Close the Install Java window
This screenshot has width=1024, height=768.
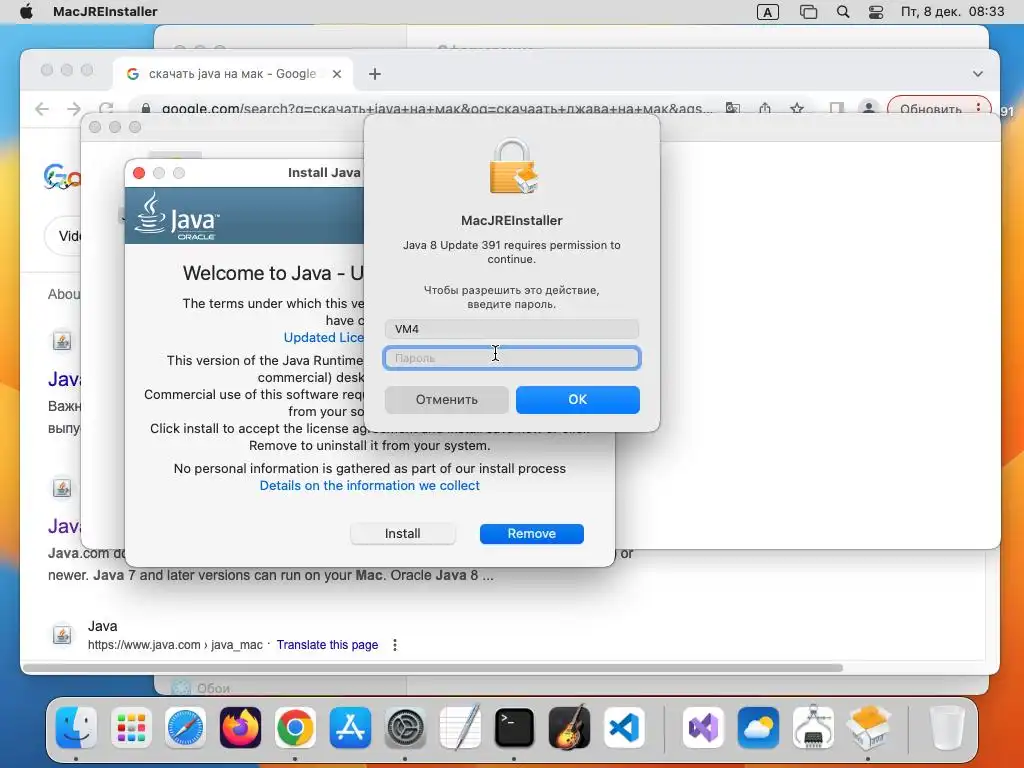(138, 173)
